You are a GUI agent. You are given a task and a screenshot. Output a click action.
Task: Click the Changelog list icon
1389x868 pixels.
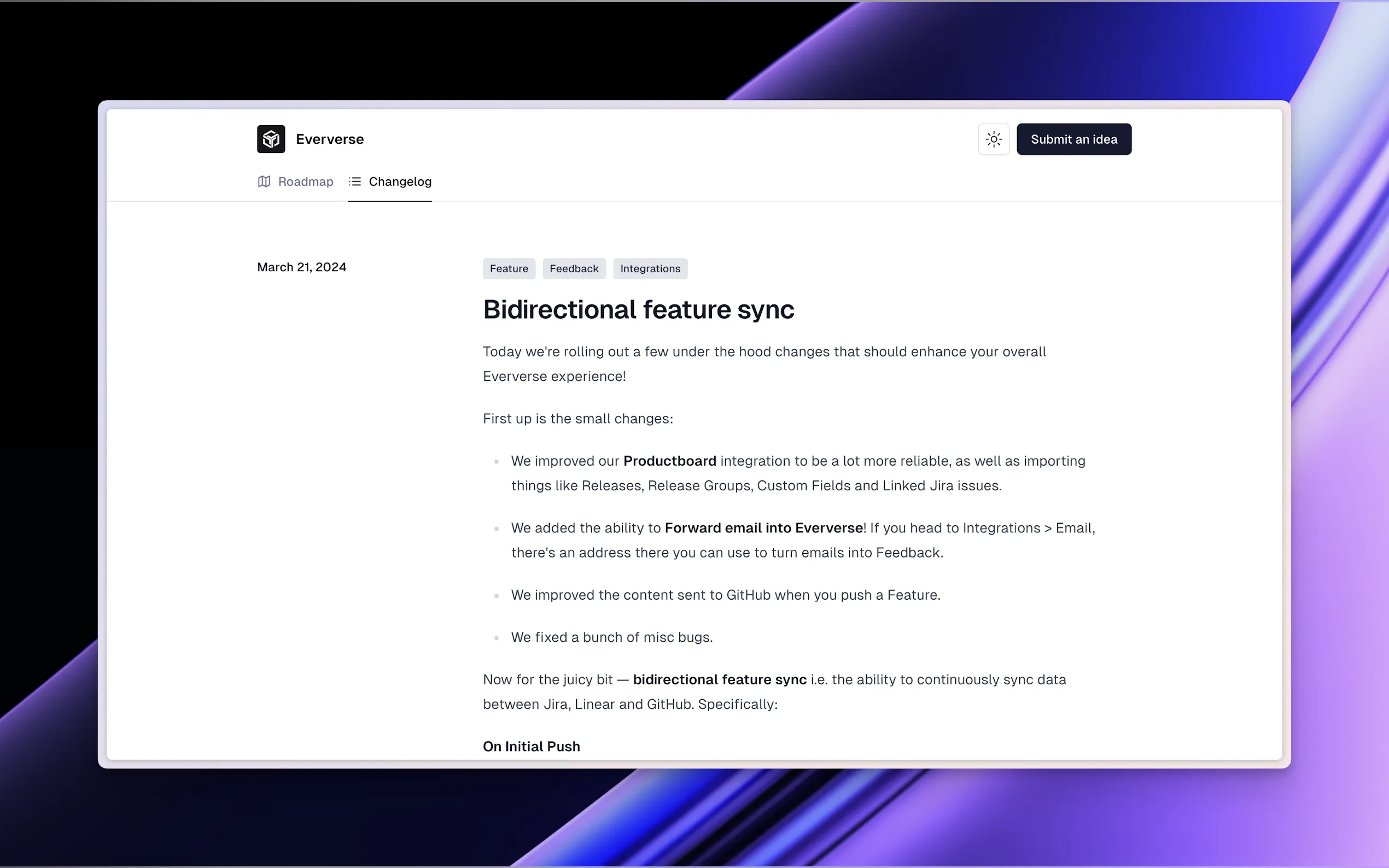pos(355,181)
